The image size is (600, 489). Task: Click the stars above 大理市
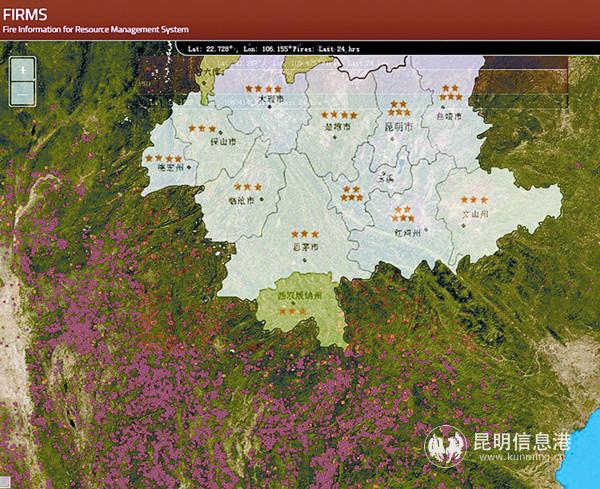pos(263,89)
